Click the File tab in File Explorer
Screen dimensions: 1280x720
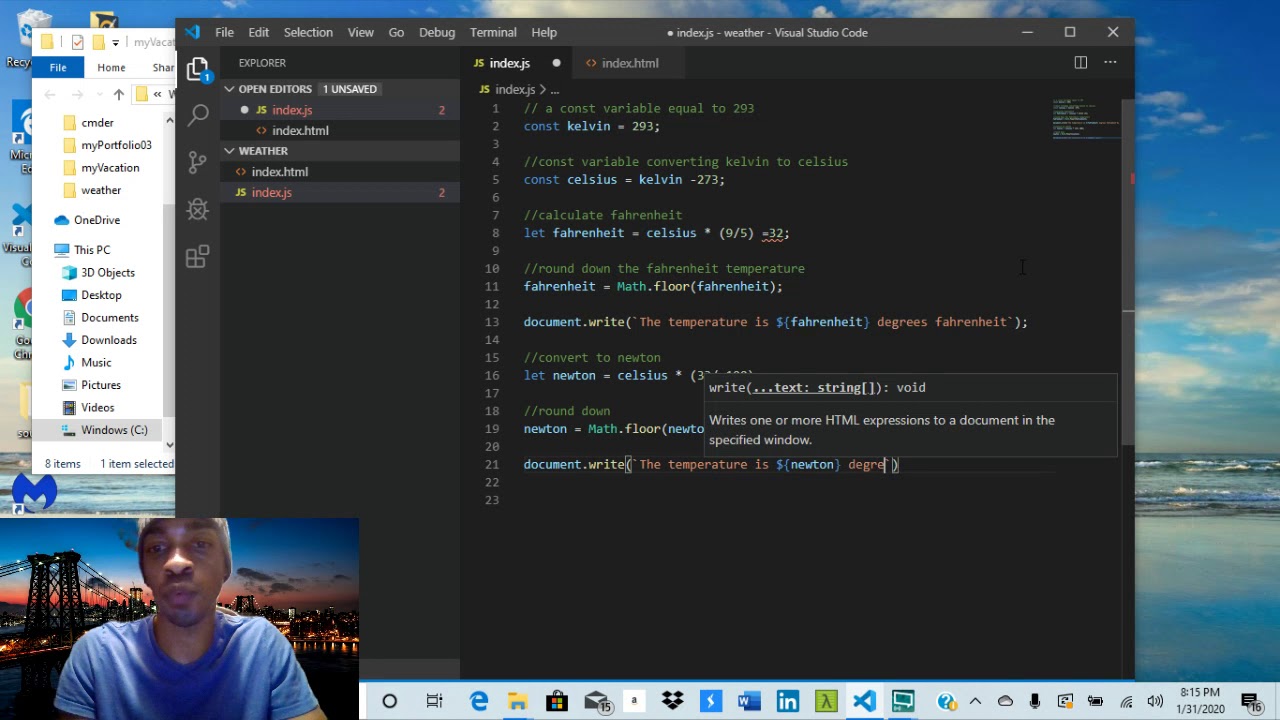coord(58,67)
